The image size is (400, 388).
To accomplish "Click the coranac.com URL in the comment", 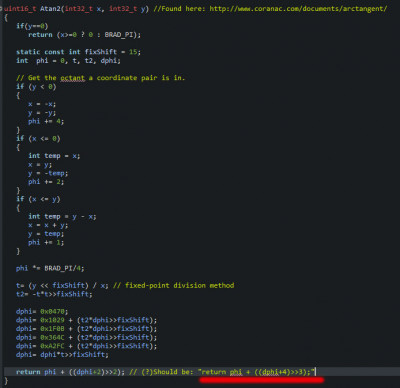I will pyautogui.click(x=298, y=9).
